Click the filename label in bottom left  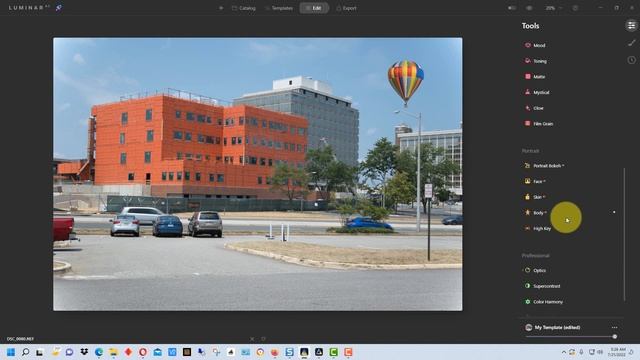(20, 339)
